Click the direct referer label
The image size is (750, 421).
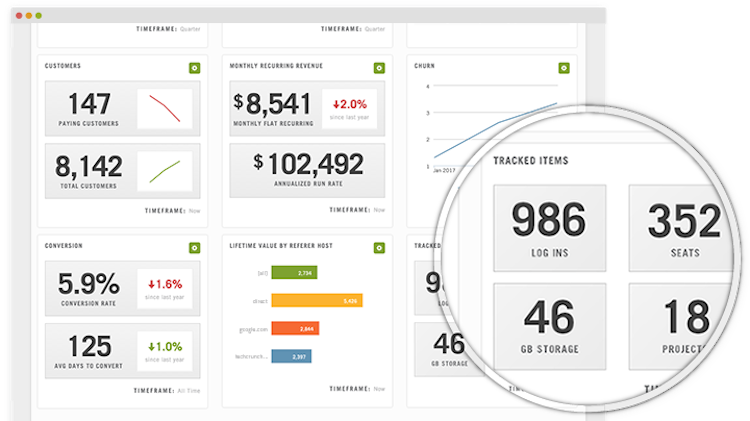[x=260, y=301]
